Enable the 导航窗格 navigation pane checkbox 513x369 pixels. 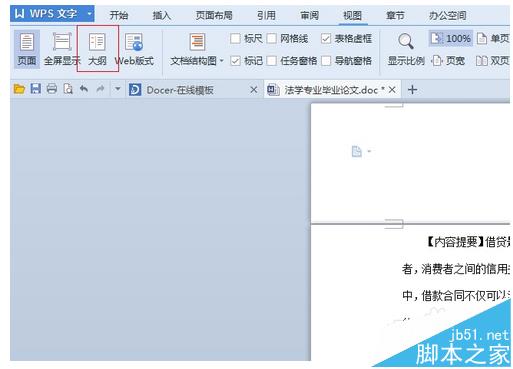pos(326,61)
